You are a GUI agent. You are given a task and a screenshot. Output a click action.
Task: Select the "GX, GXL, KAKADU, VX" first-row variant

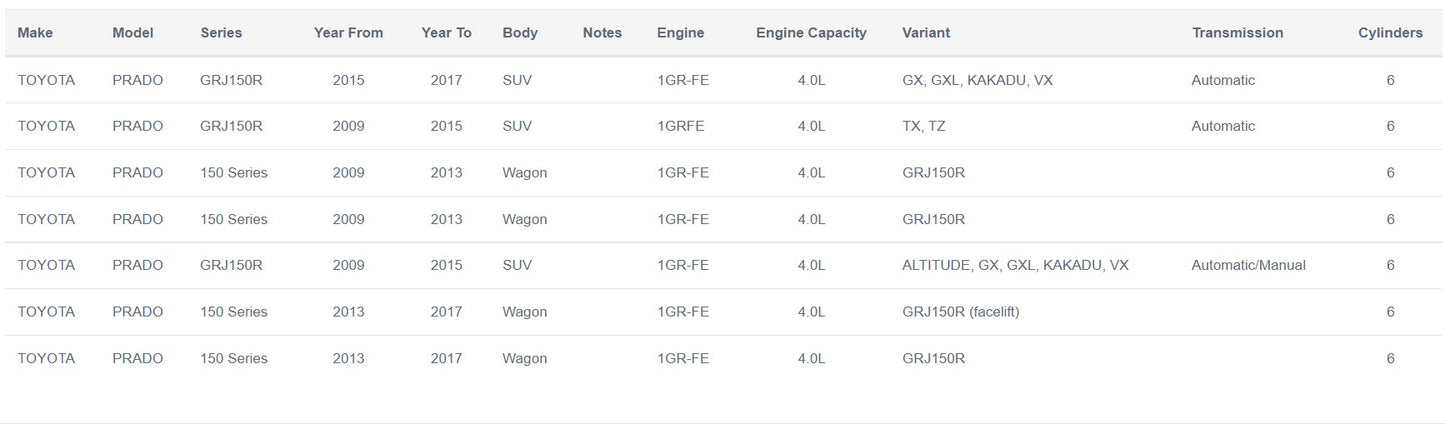[977, 80]
